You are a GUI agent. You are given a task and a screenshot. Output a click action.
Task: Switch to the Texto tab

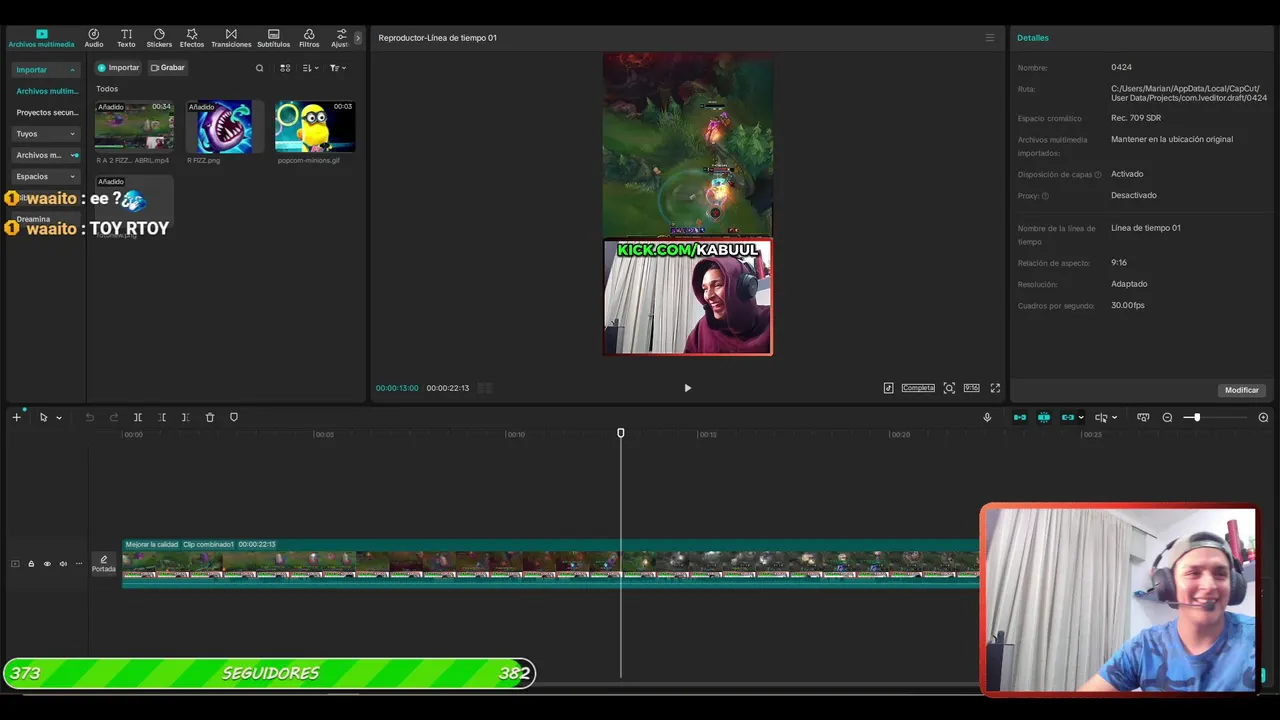point(126,38)
